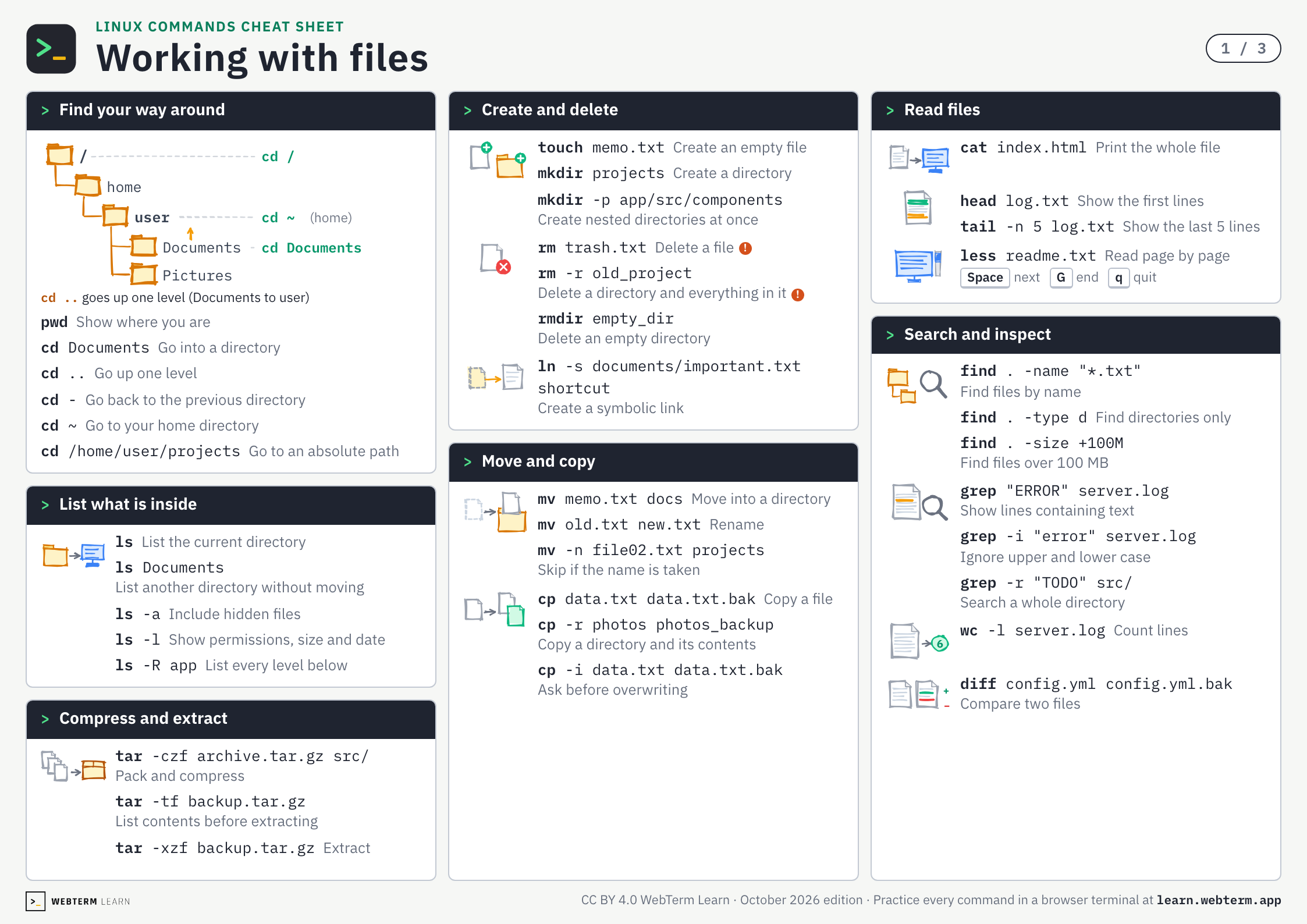Click 'grep -r "TODO" src/' command

1046,583
